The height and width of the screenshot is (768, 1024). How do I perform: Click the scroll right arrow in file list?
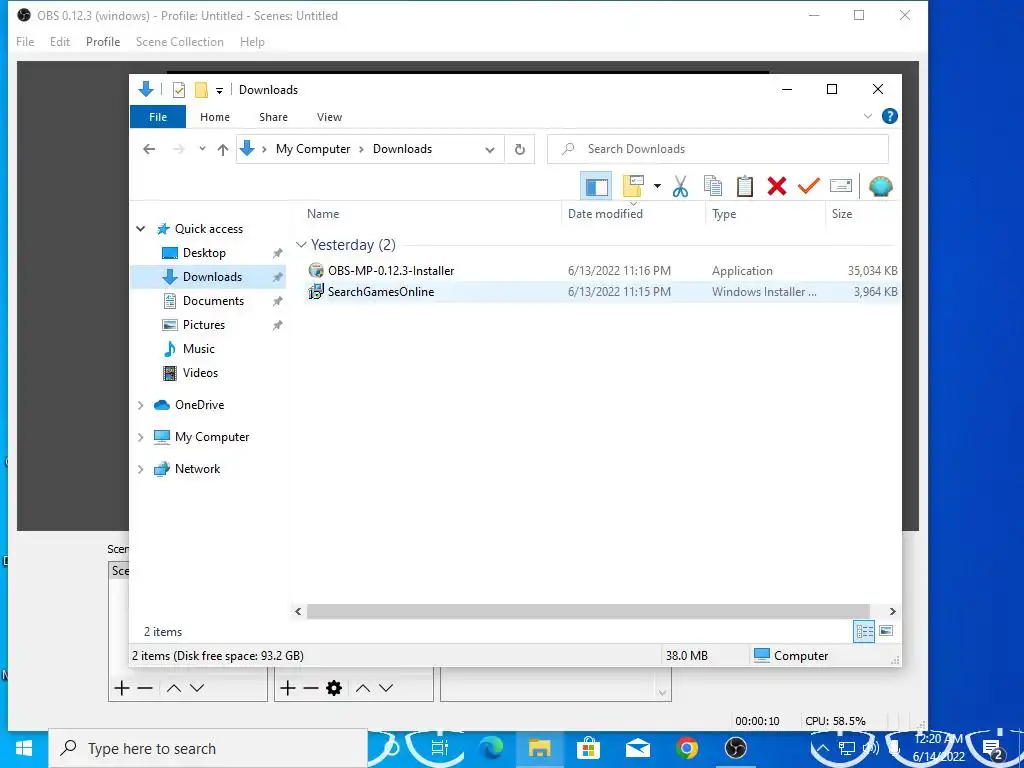[892, 611]
